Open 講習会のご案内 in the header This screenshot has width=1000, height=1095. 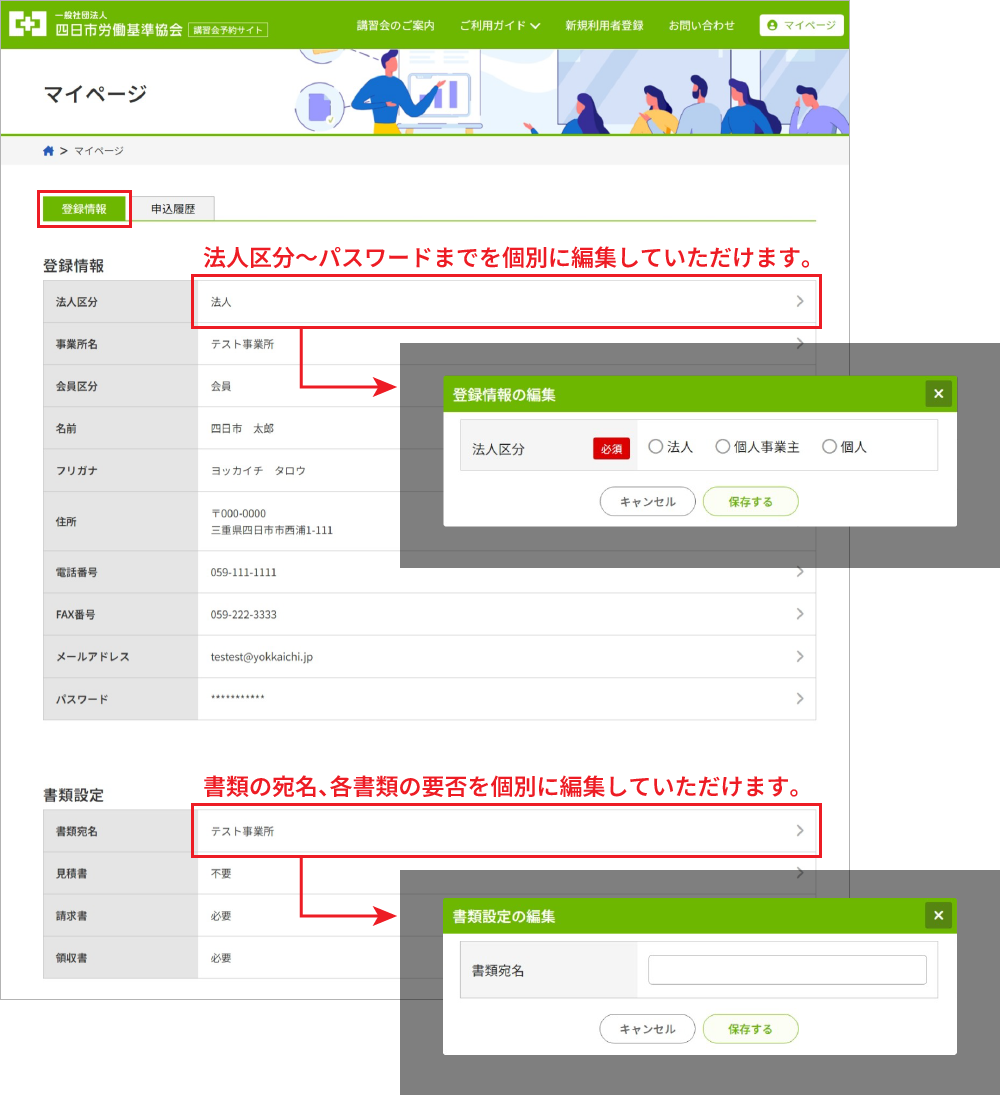(395, 25)
